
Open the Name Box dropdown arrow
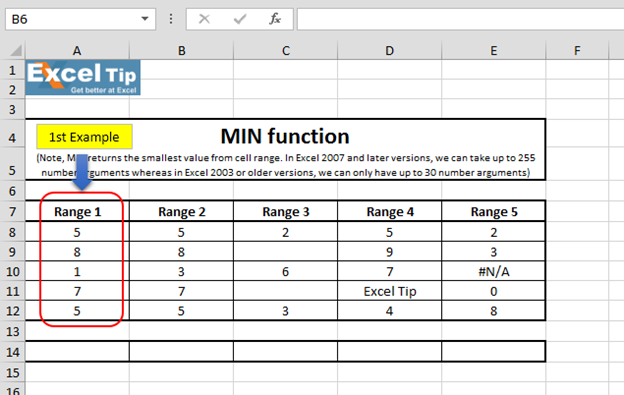click(x=145, y=19)
